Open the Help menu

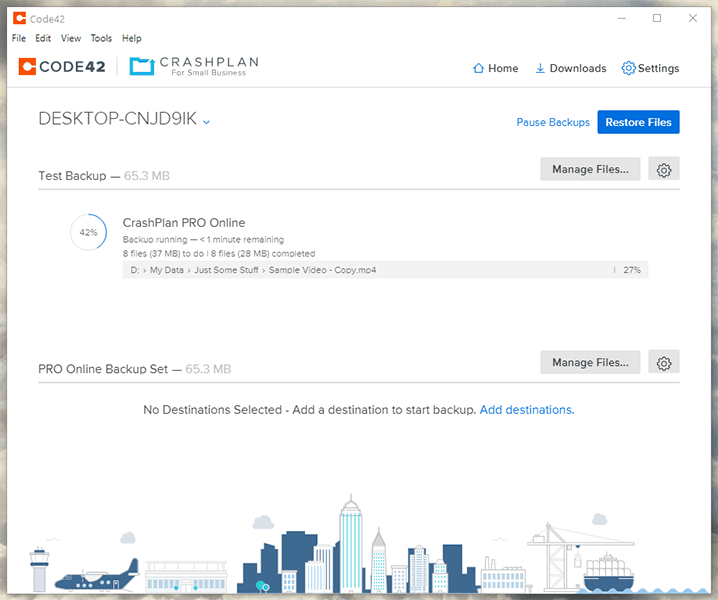[x=131, y=38]
